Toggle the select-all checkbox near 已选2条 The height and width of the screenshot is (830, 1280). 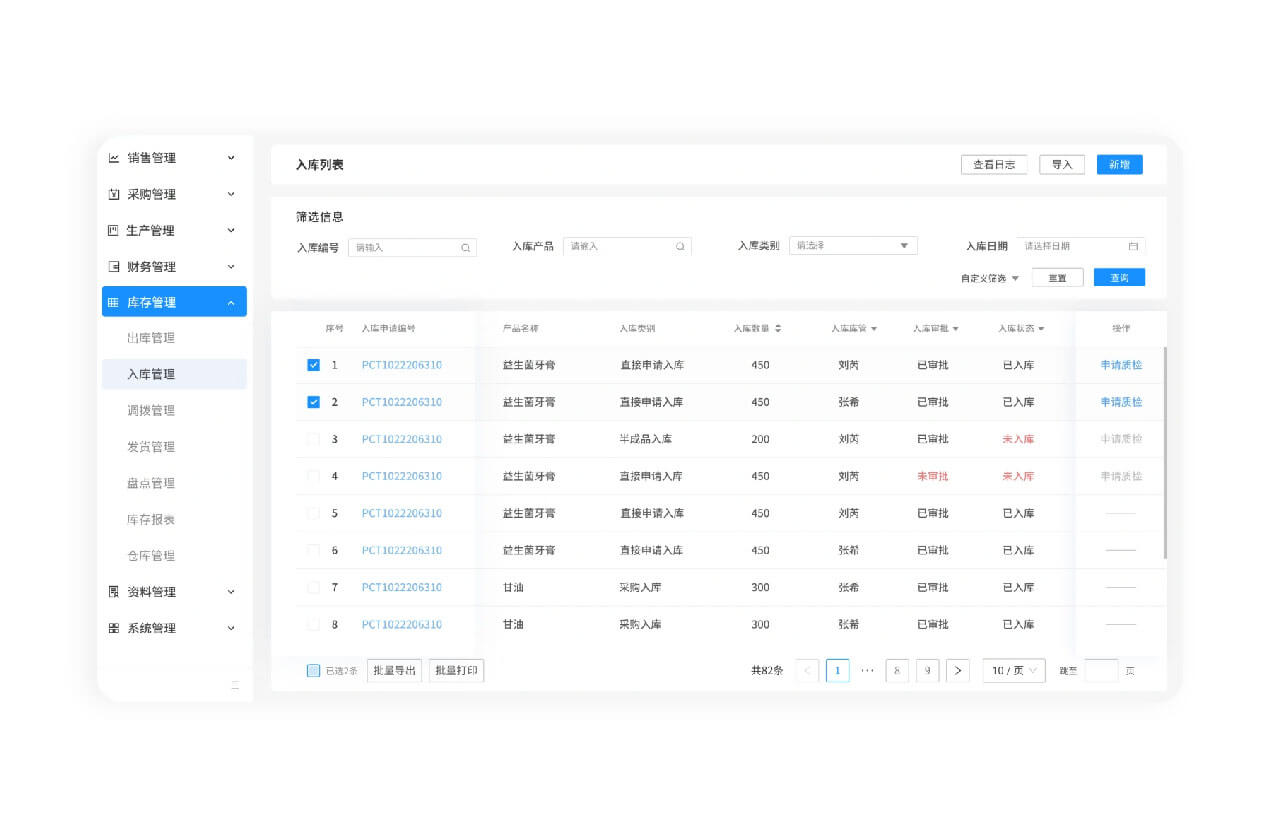pyautogui.click(x=313, y=671)
